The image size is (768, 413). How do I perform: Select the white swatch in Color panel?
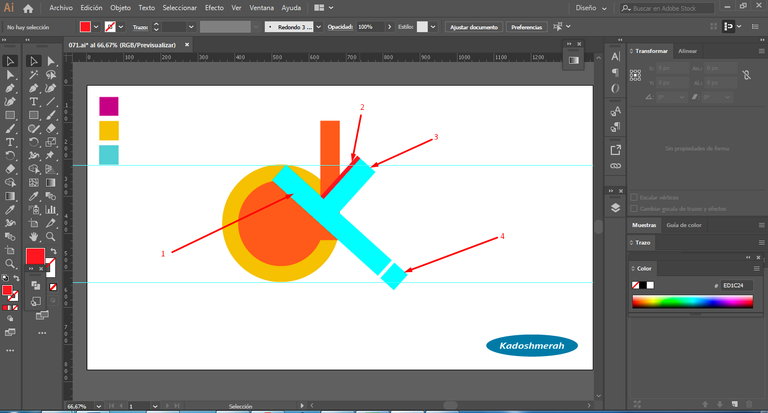point(650,285)
